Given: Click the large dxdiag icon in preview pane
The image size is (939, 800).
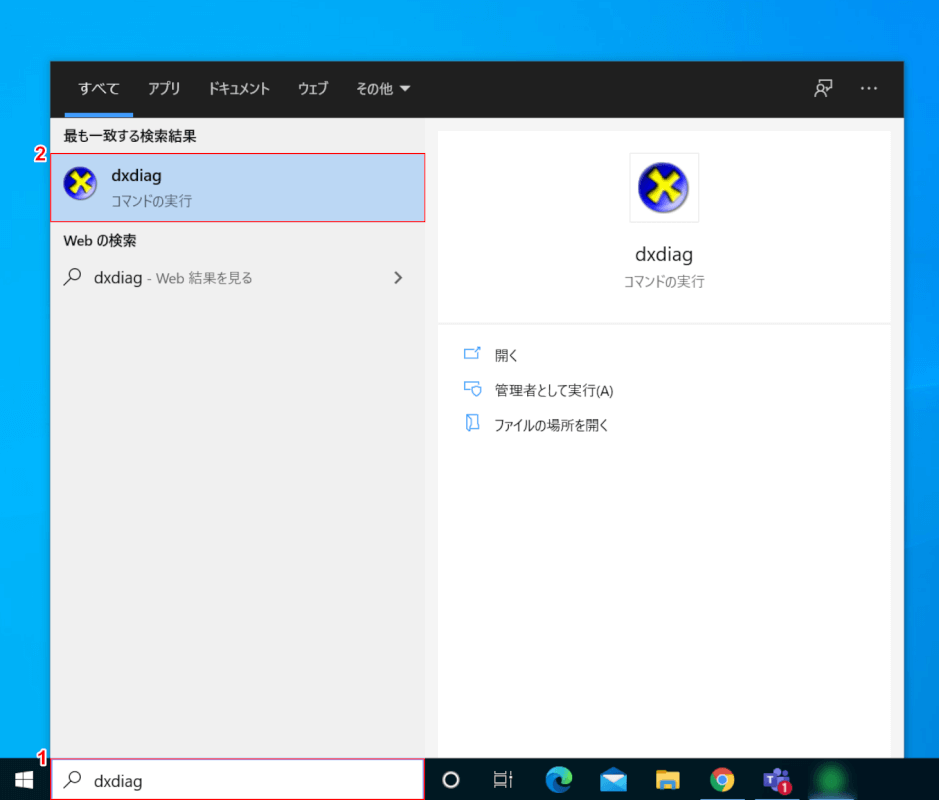Looking at the screenshot, I should (664, 188).
